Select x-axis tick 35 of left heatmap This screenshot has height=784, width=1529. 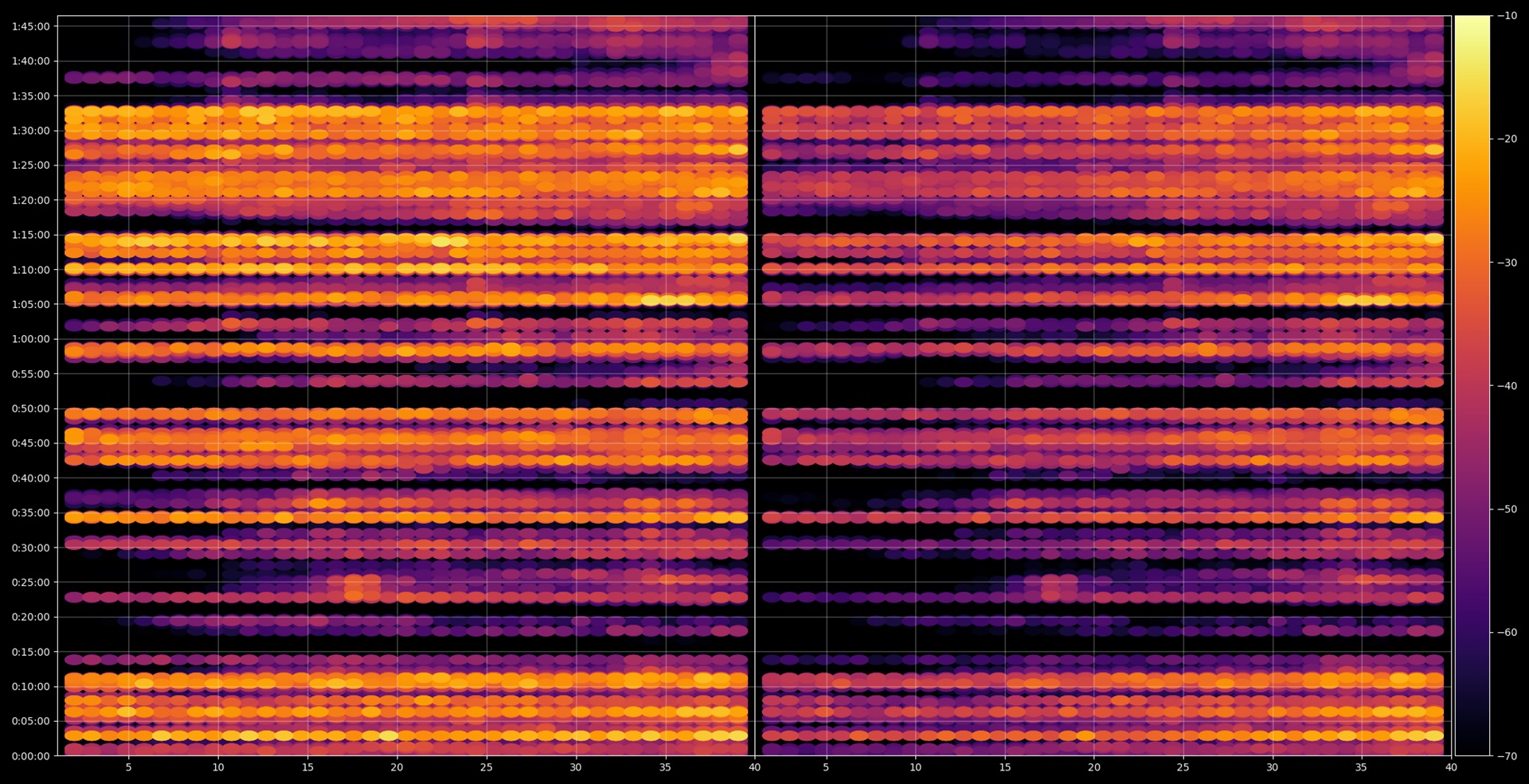(x=665, y=767)
